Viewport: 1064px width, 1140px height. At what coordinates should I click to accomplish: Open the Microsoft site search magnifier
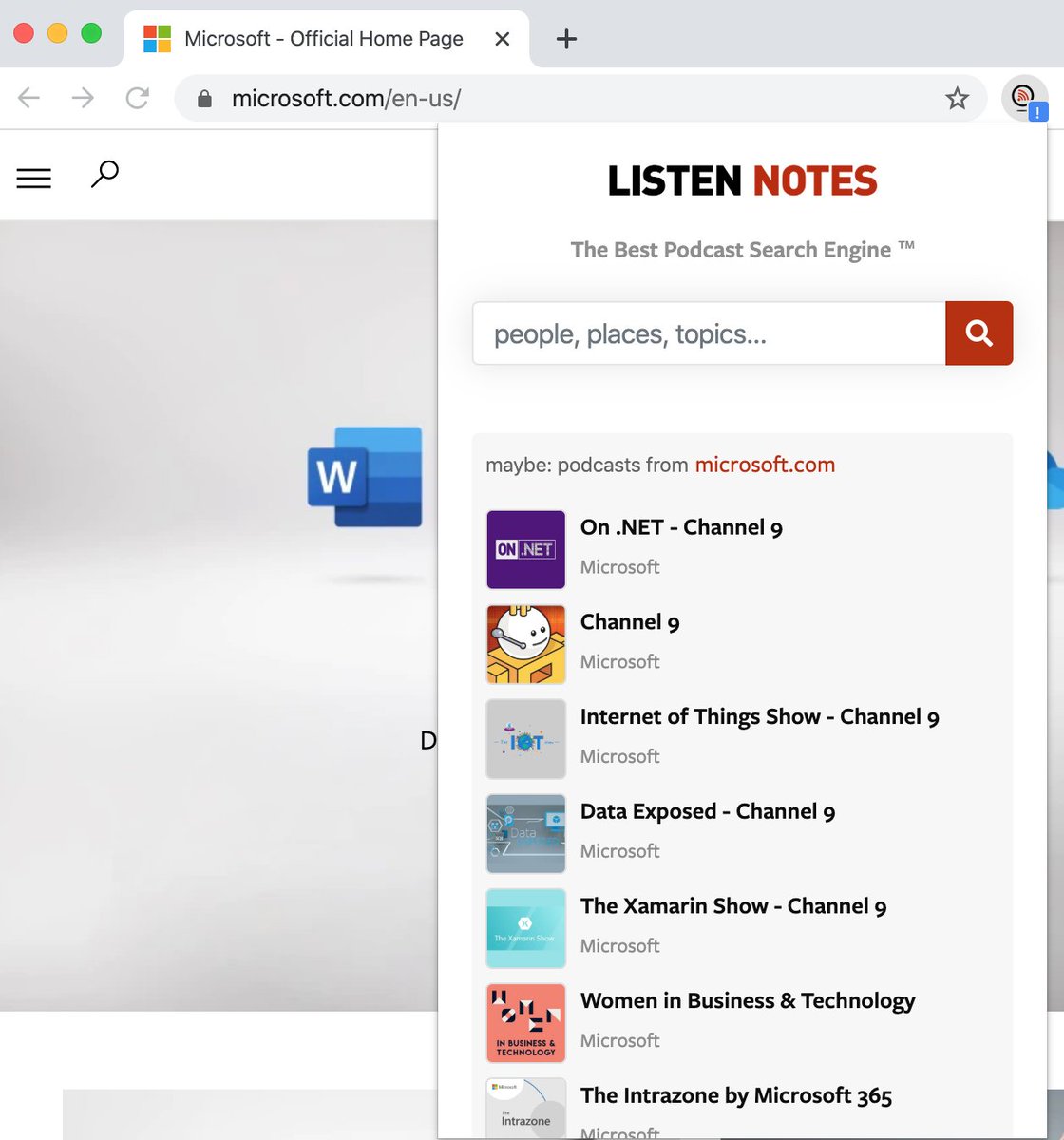[x=104, y=174]
